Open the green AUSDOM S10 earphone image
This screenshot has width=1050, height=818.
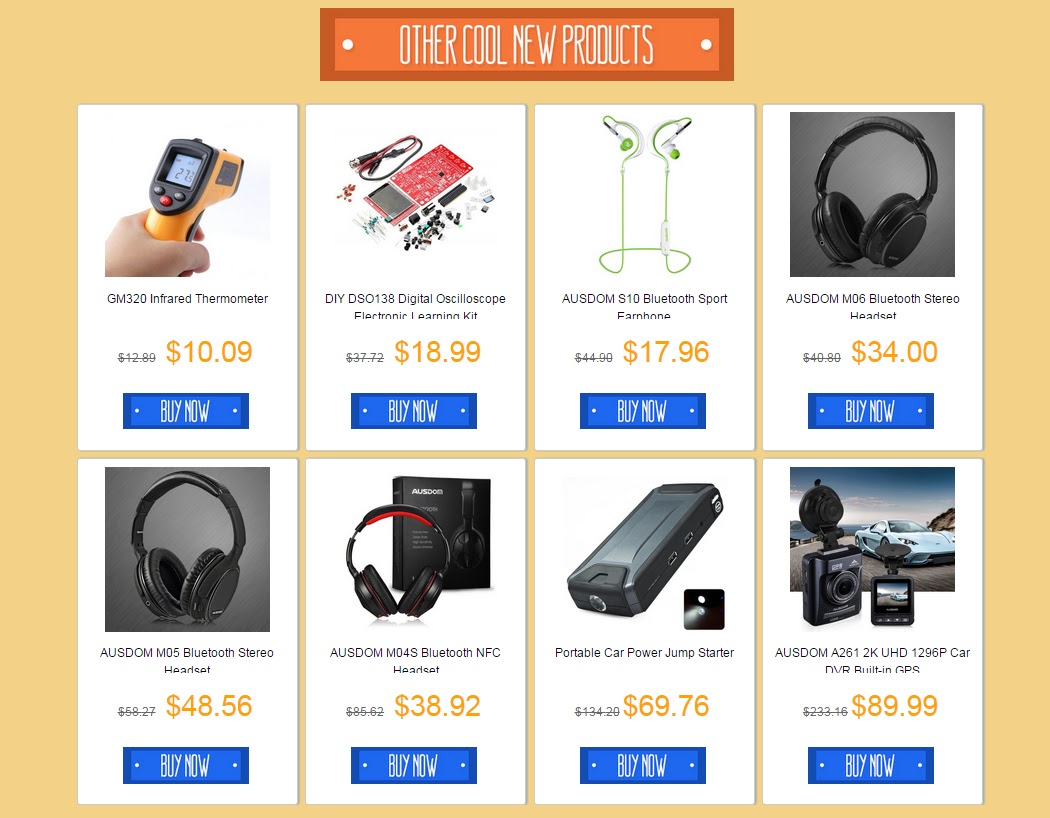644,194
